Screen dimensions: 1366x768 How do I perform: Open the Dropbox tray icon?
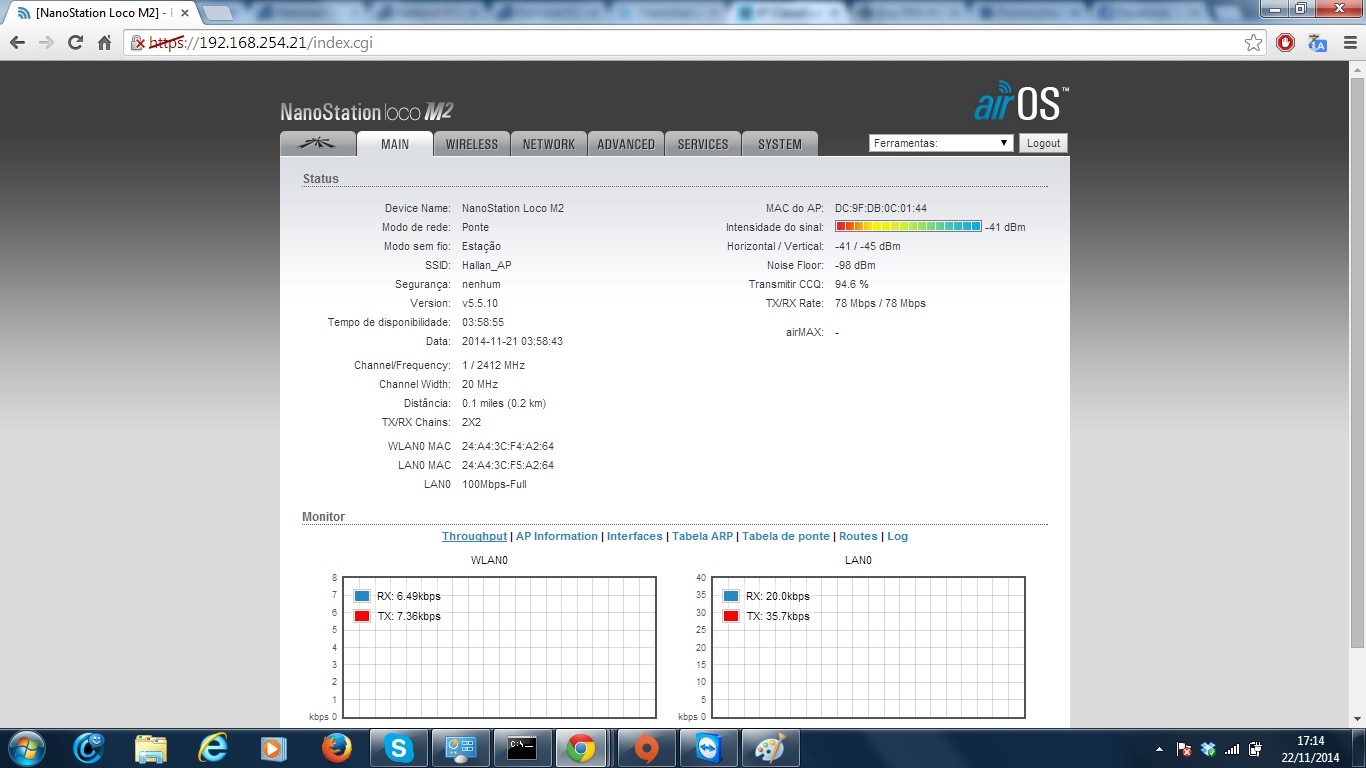click(x=1208, y=749)
